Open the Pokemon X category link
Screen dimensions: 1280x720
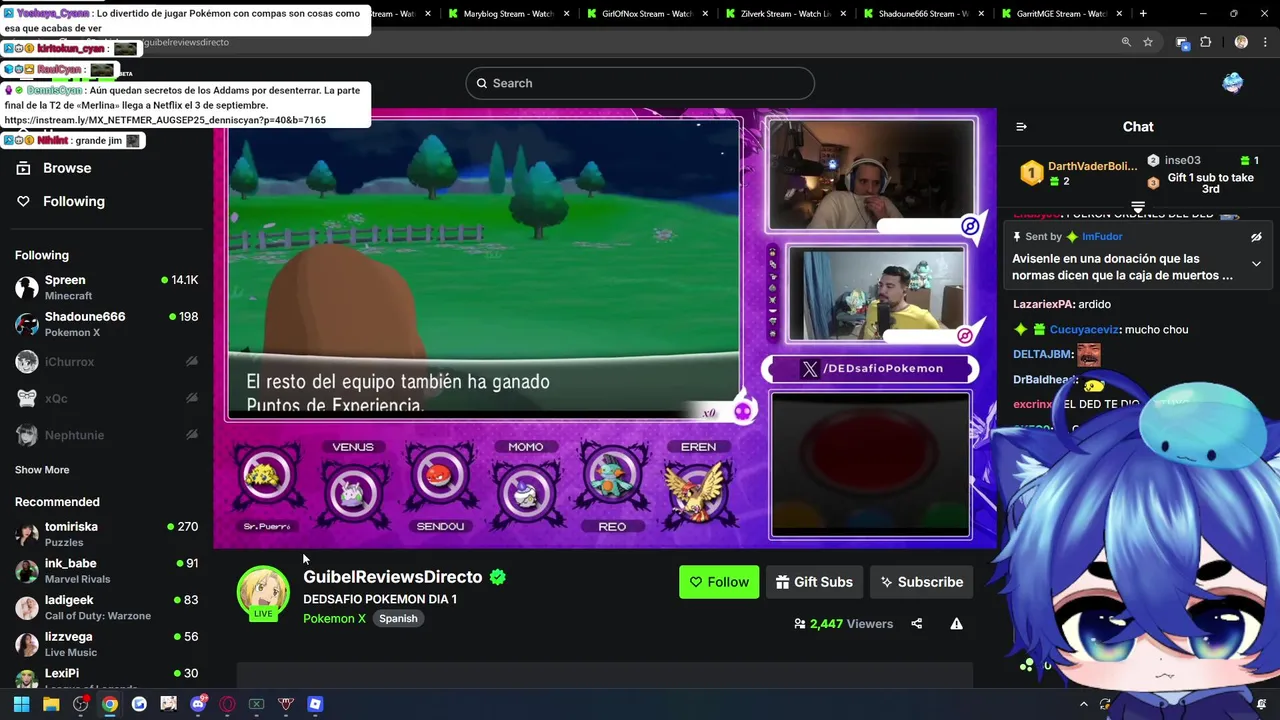point(334,618)
